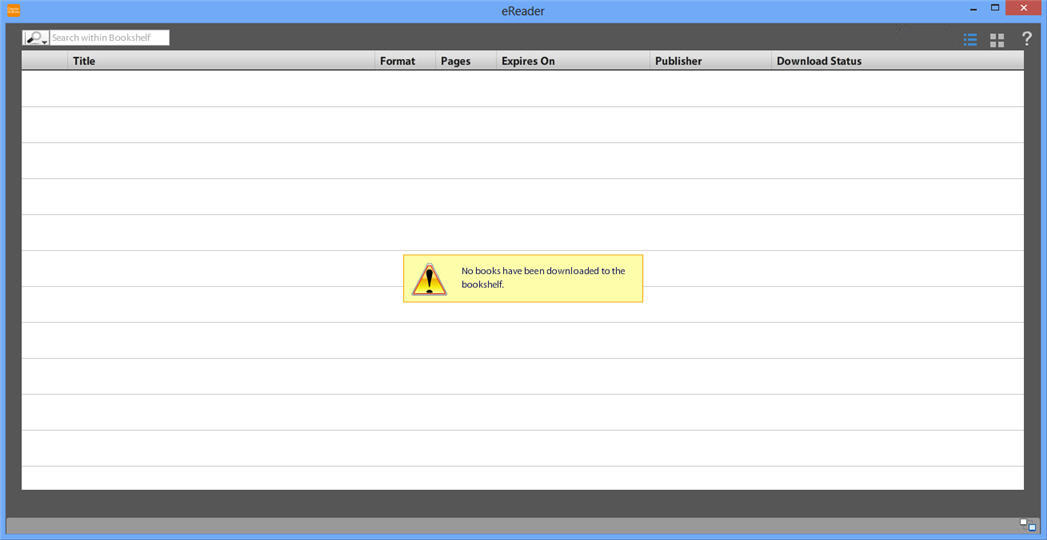Screen dimensions: 1047x540
Task: Sort by Title column header
Action: click(x=220, y=61)
